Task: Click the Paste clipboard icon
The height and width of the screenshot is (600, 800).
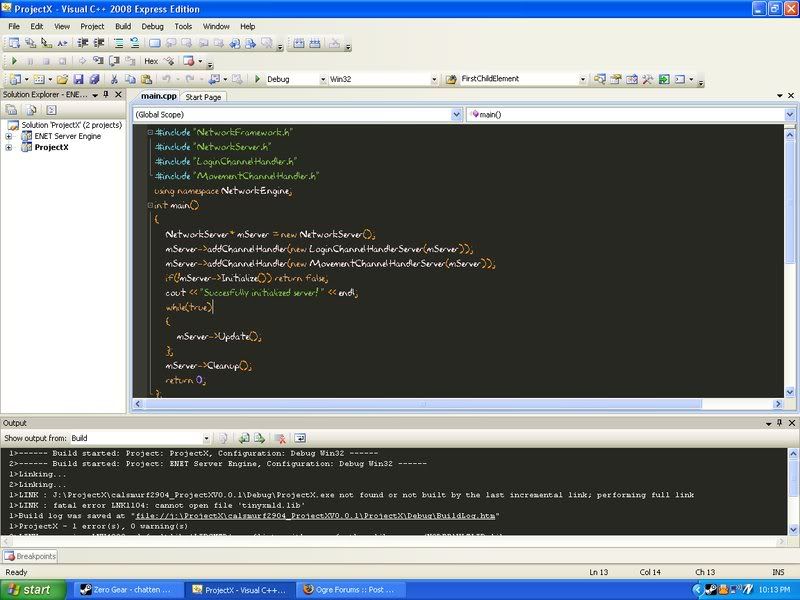Action: (x=146, y=79)
